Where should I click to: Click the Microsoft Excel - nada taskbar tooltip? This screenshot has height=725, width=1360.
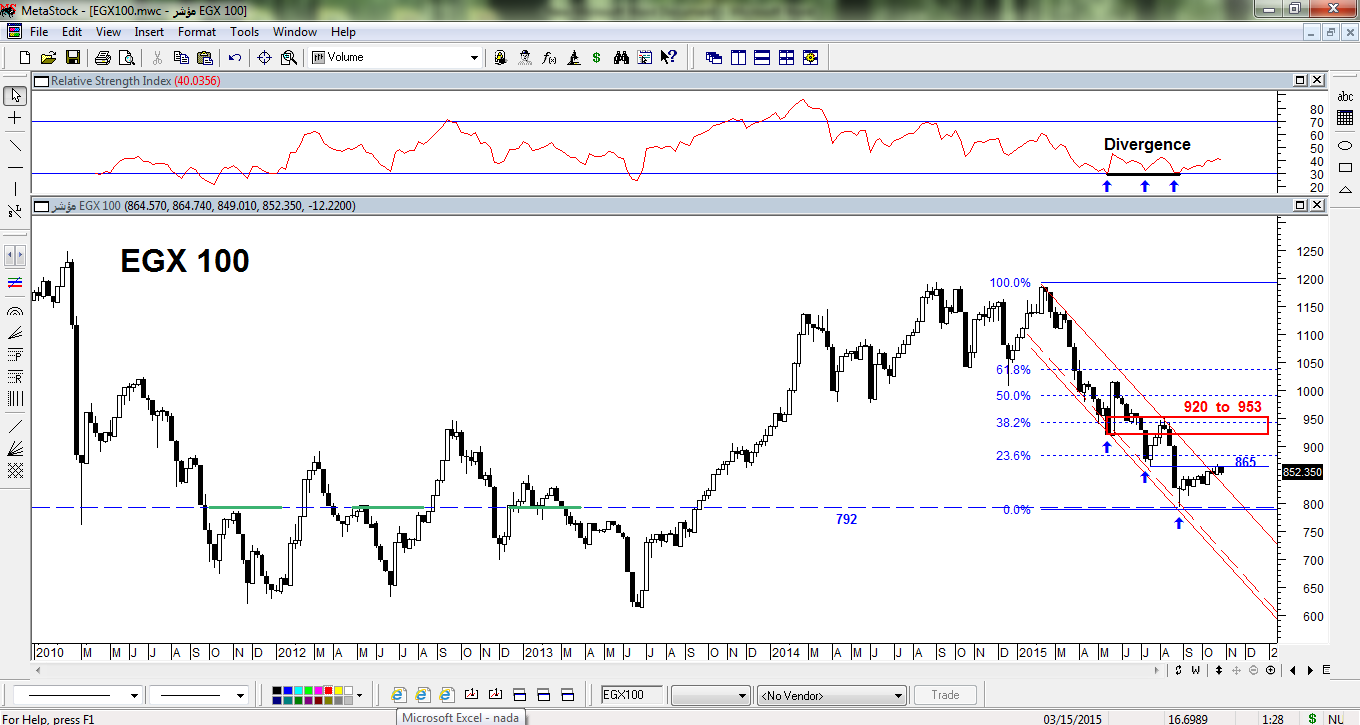(461, 717)
